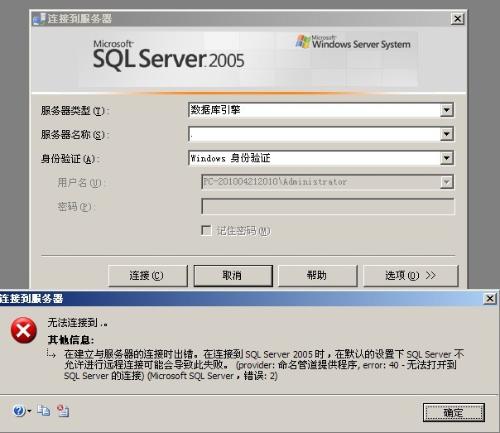Click the help question mark icon
The height and width of the screenshot is (433, 500).
click(x=19, y=411)
